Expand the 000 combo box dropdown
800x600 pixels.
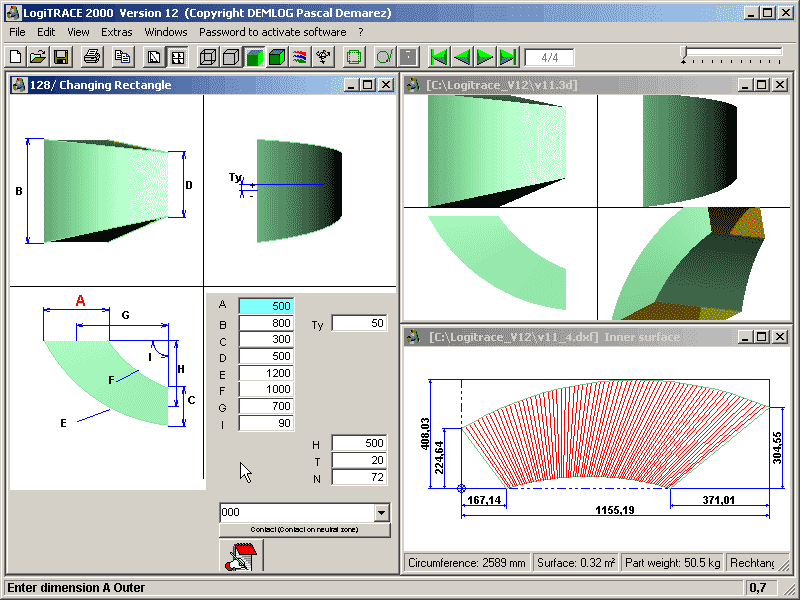(x=381, y=512)
